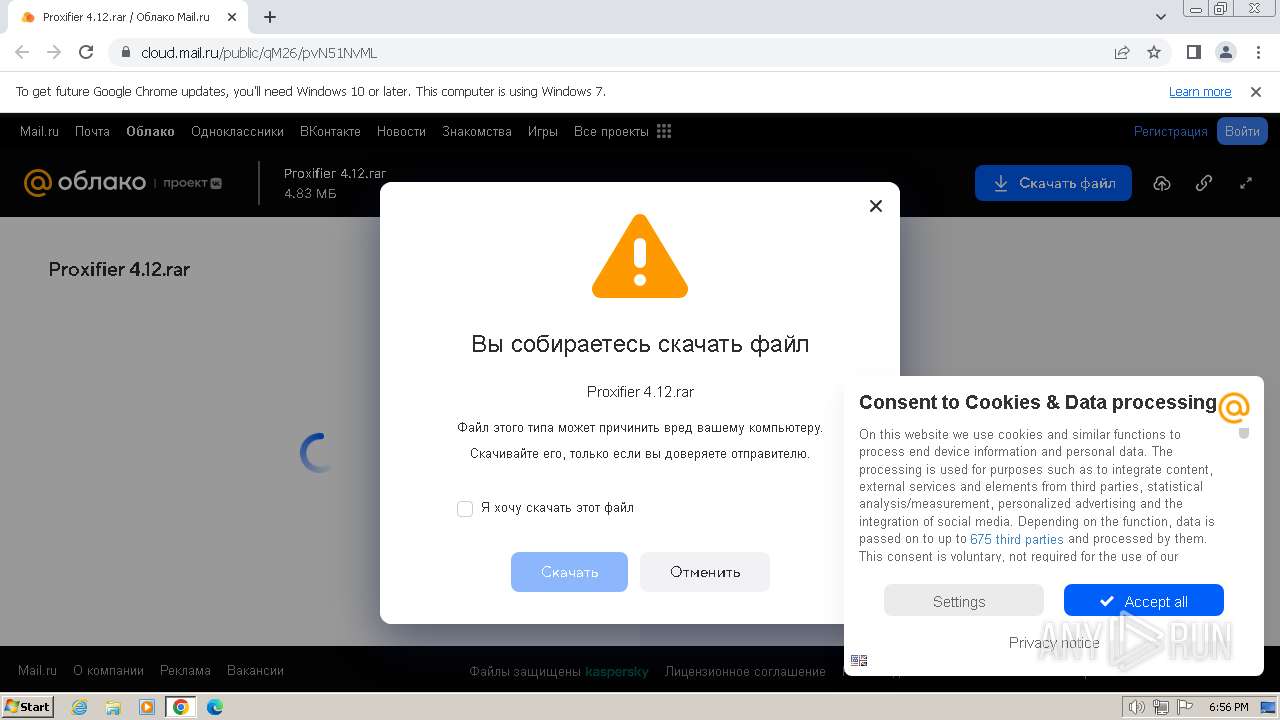This screenshot has width=1280, height=720.
Task: Click the Регистрация link
Action: [1170, 131]
